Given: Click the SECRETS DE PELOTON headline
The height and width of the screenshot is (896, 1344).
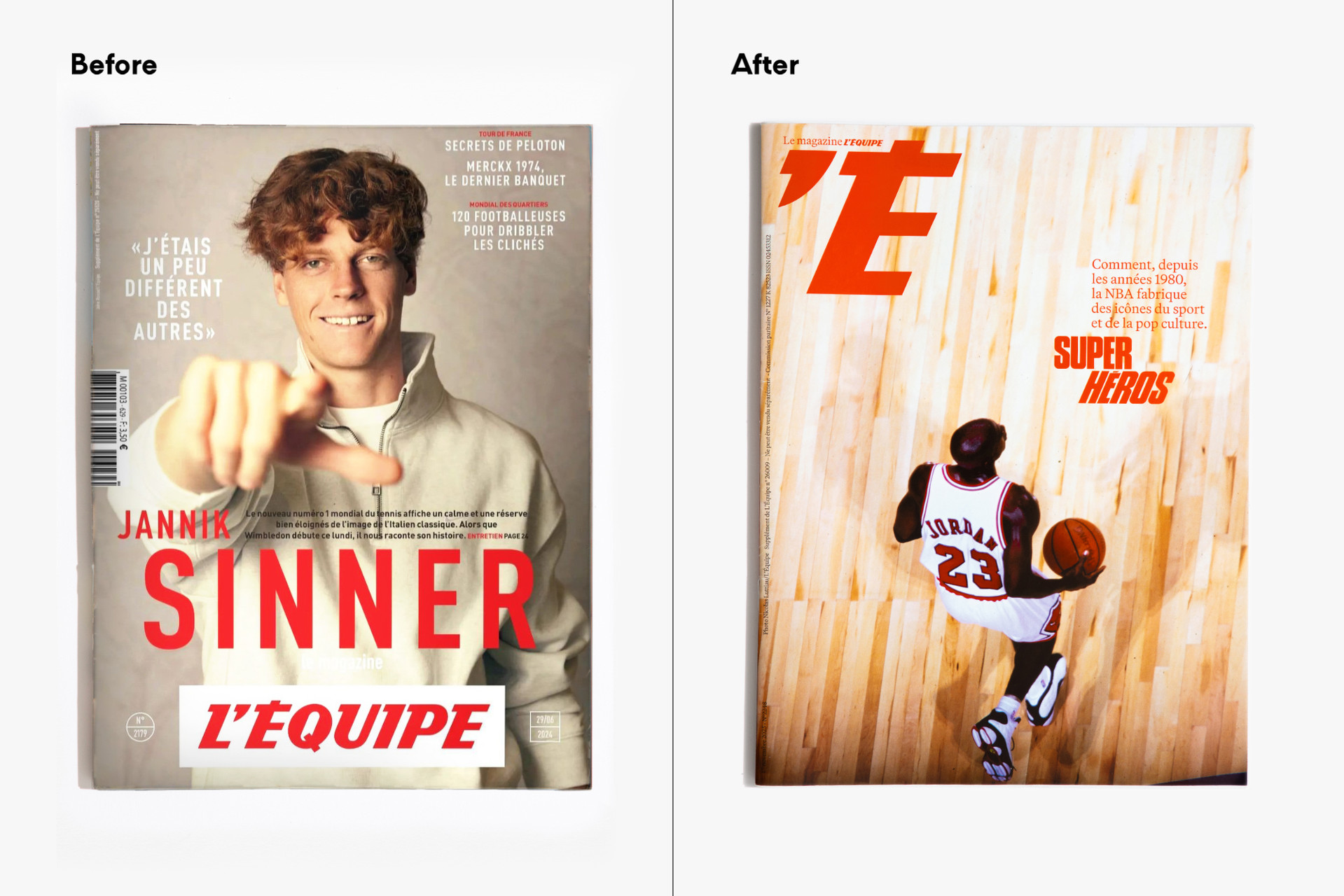Looking at the screenshot, I should 505,146.
